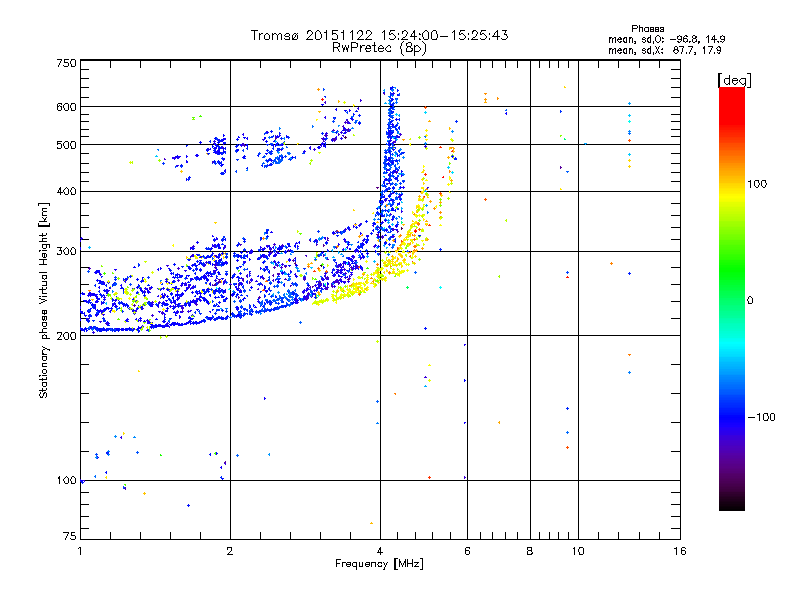This screenshot has height=600, width=800.
Task: Pick the black bottom of the phase colorbar
Action: click(732, 503)
